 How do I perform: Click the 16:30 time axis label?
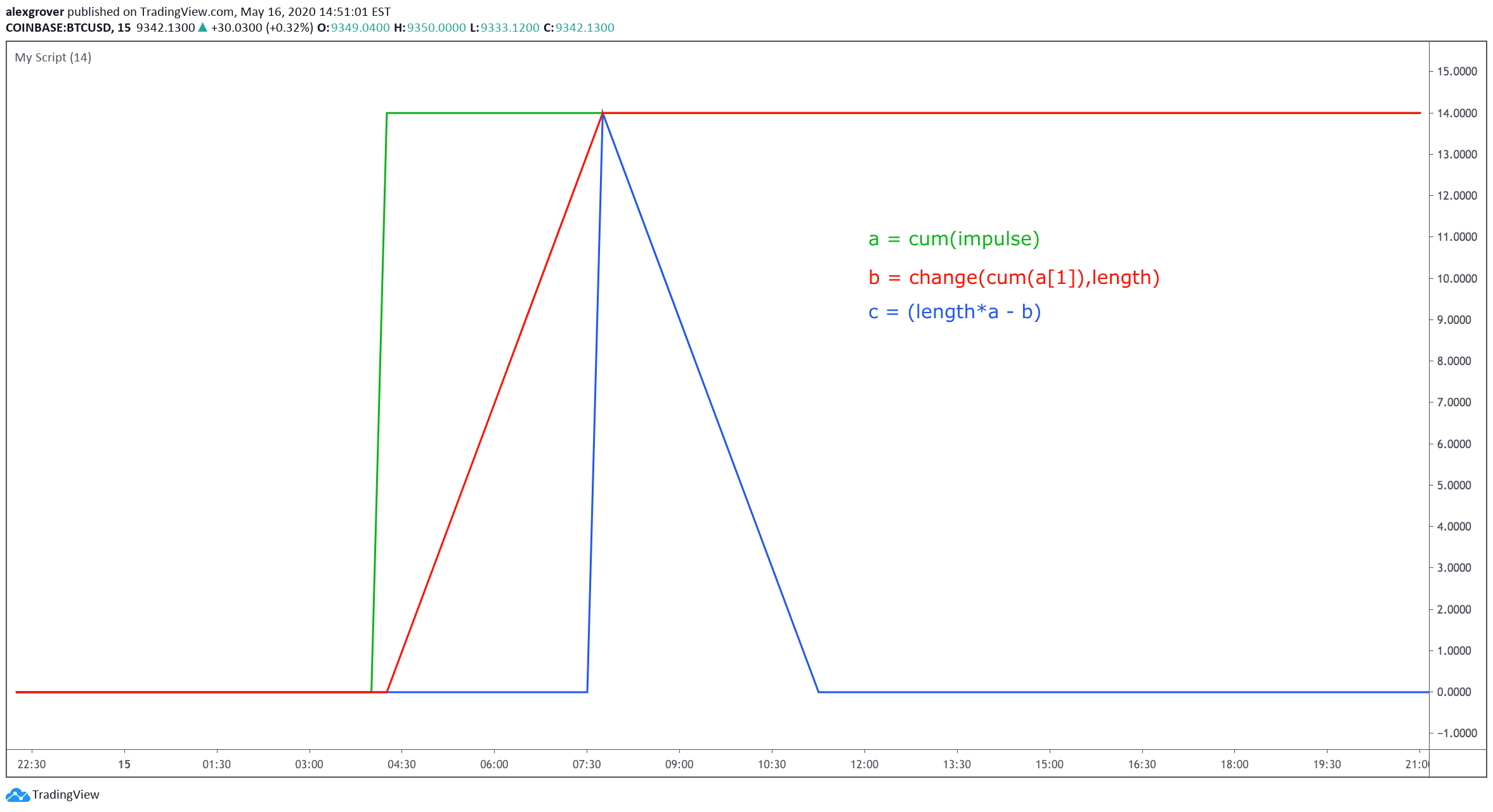click(1142, 764)
